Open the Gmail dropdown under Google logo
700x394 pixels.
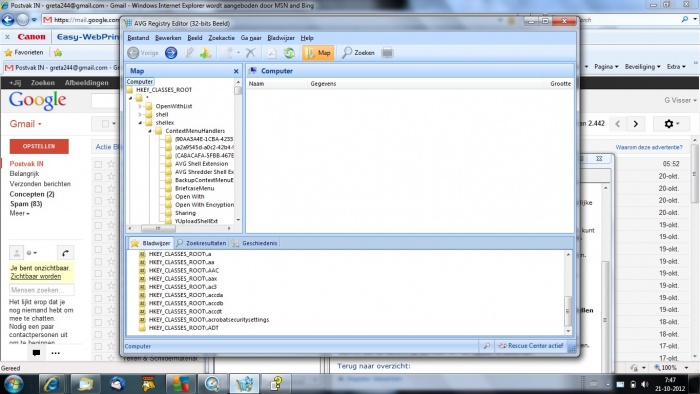25,124
